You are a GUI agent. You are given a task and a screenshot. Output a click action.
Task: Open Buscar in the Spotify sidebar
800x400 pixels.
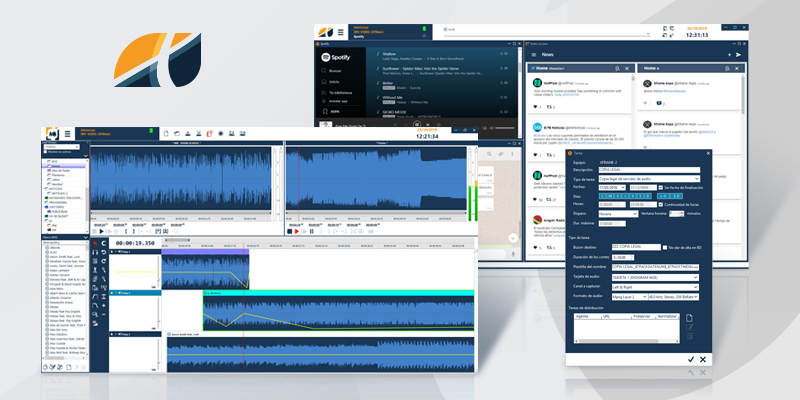click(x=335, y=71)
